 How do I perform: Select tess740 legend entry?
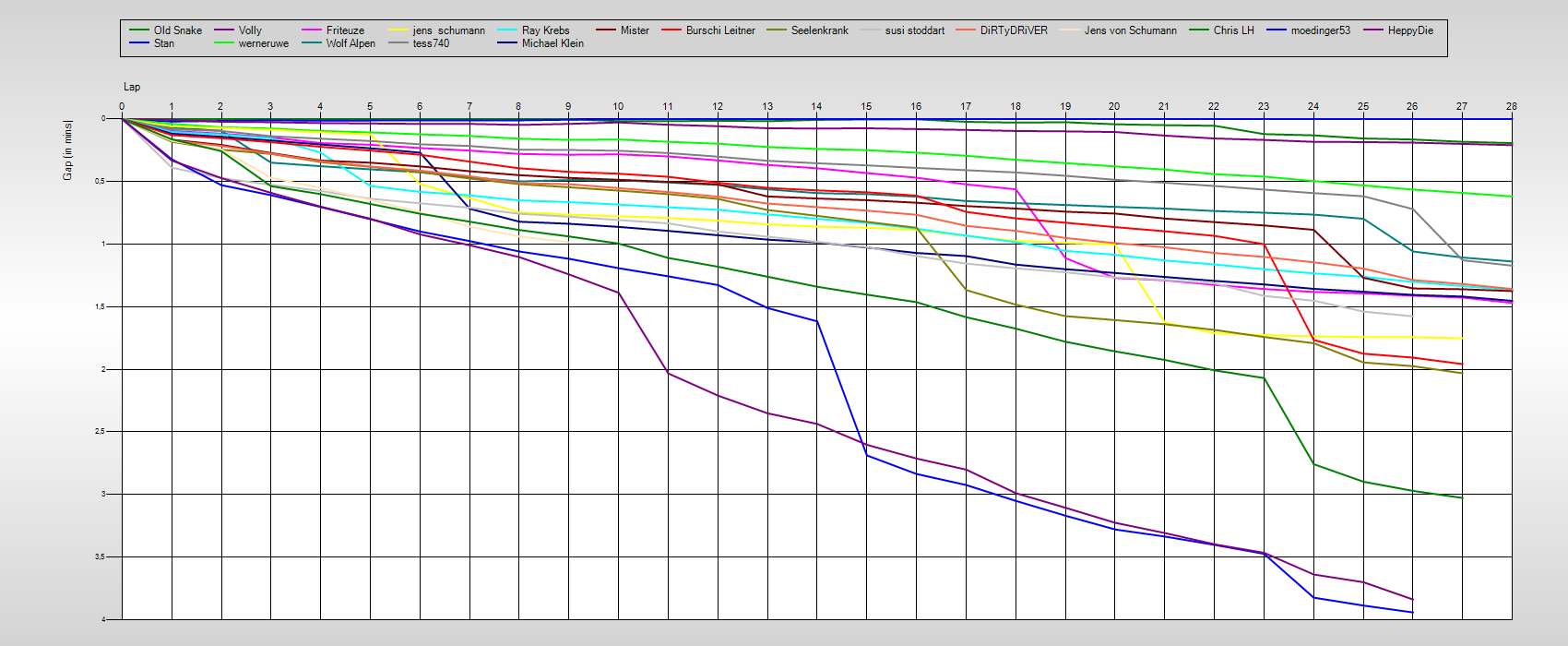(x=431, y=43)
